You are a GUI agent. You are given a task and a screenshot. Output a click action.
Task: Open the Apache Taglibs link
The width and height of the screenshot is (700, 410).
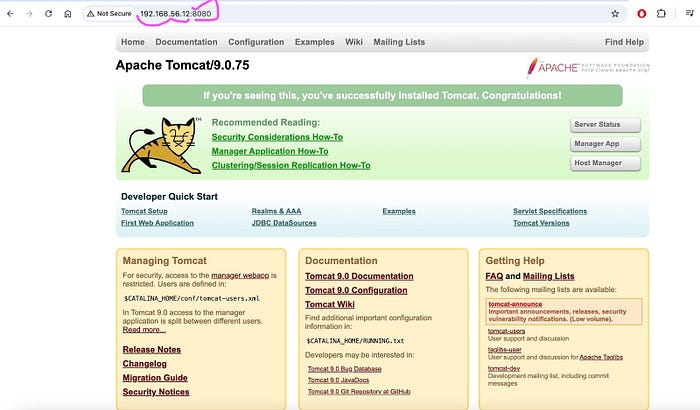tap(601, 357)
